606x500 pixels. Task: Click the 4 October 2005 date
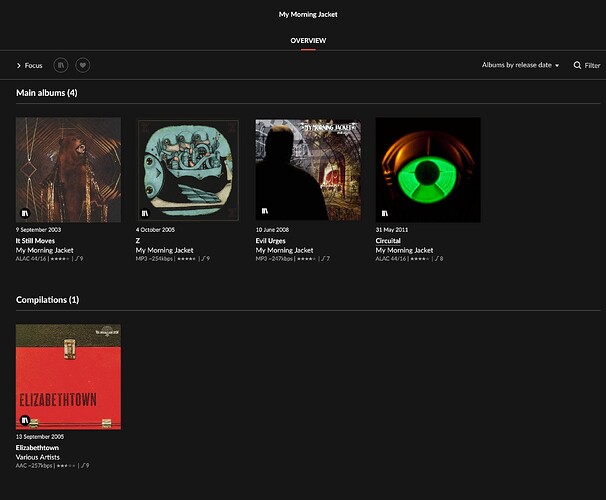click(155, 230)
